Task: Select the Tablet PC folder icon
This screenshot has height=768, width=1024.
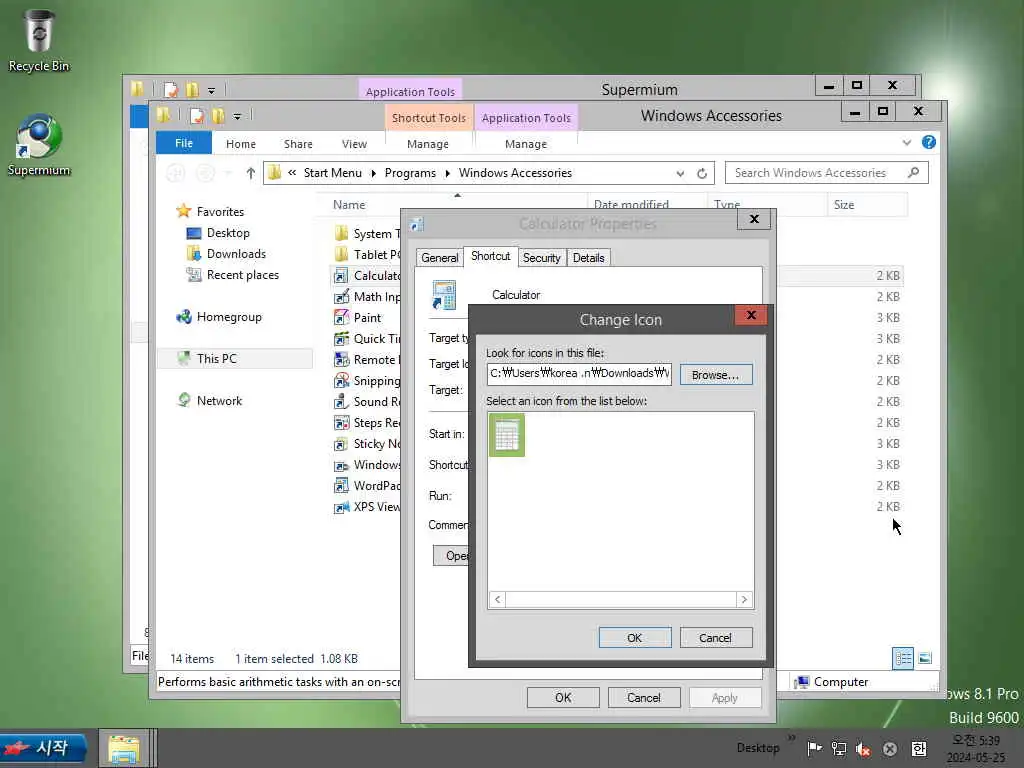Action: point(342,254)
